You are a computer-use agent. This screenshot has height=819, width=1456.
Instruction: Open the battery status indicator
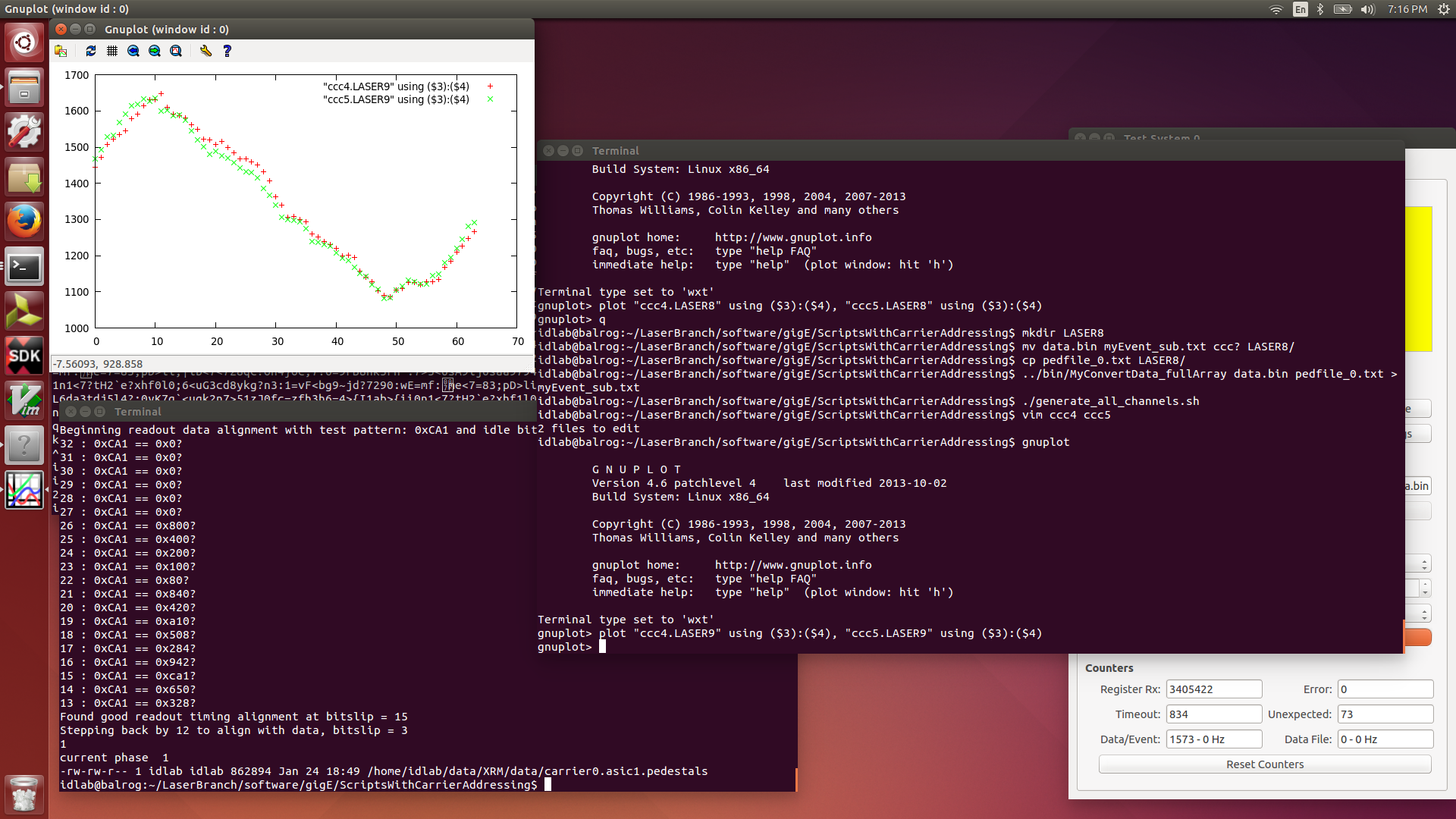pyautogui.click(x=1343, y=9)
